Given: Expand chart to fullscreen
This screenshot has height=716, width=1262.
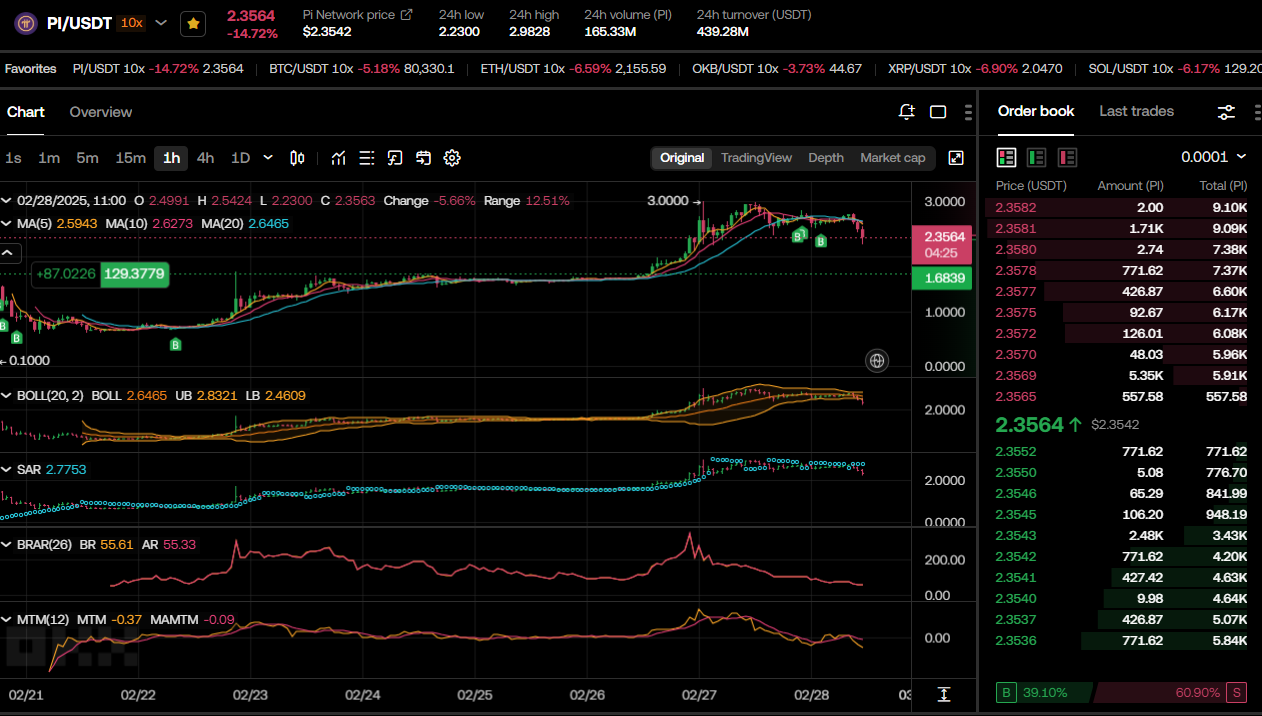Looking at the screenshot, I should click(956, 158).
